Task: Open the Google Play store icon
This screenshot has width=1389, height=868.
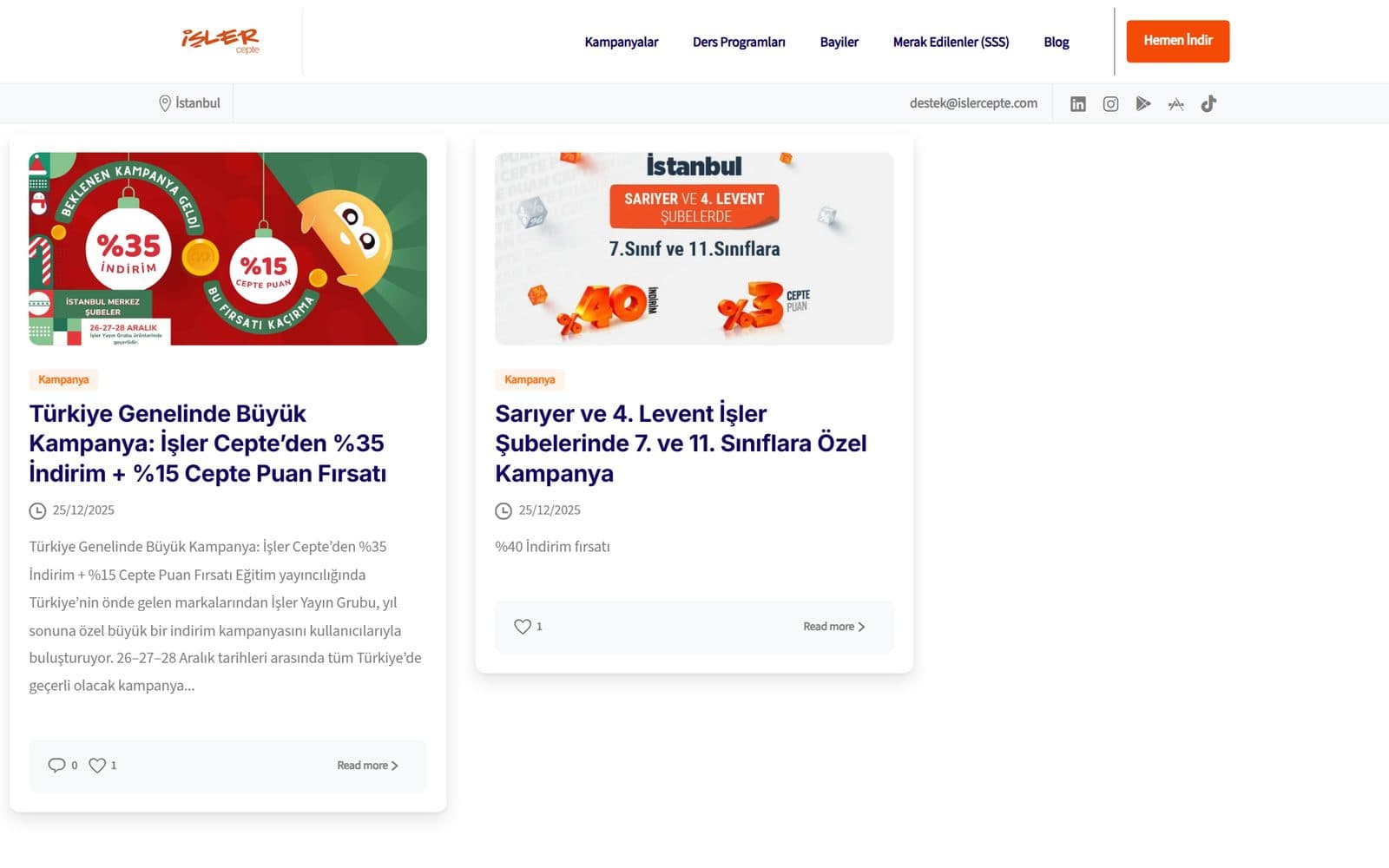Action: pyautogui.click(x=1143, y=104)
